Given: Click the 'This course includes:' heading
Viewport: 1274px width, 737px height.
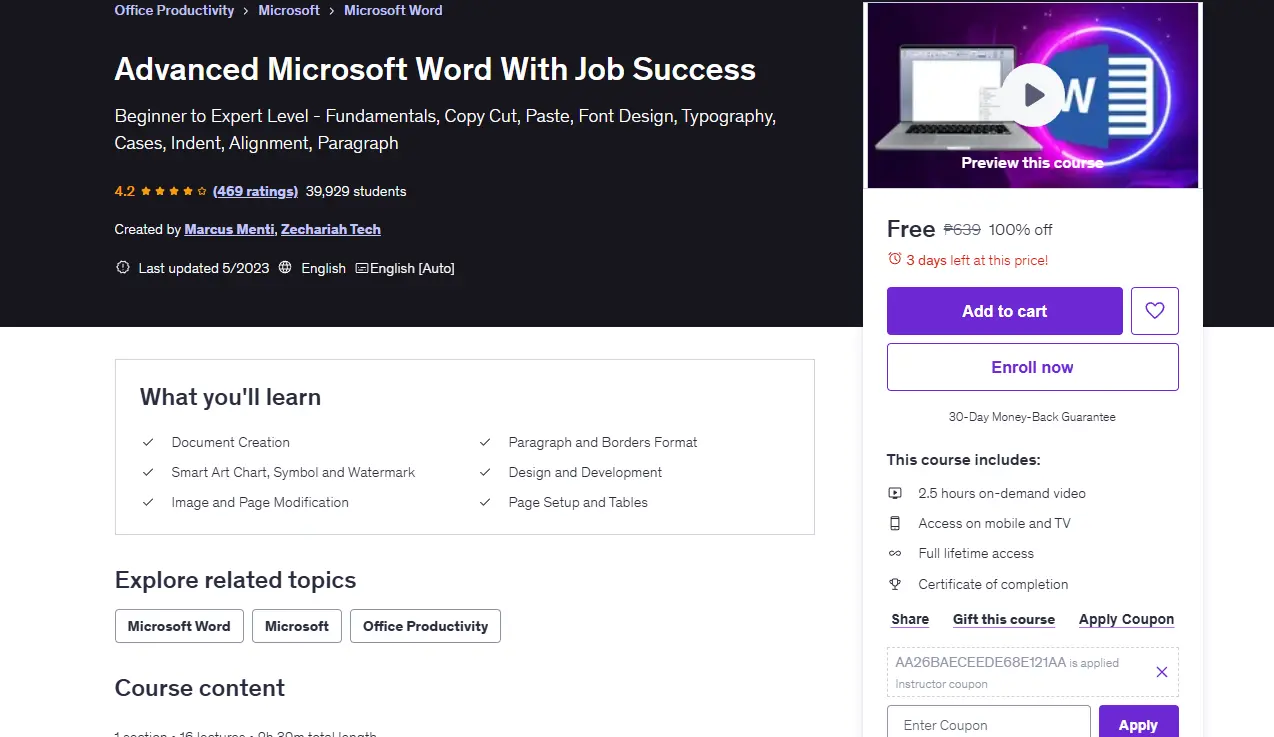Looking at the screenshot, I should point(964,460).
